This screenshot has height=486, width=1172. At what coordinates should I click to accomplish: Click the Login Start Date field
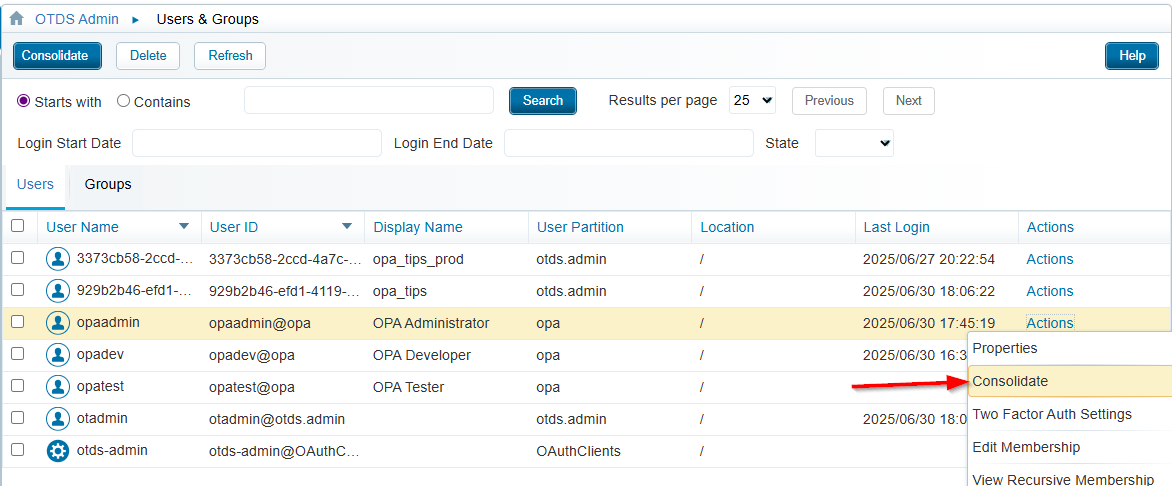pyautogui.click(x=257, y=143)
